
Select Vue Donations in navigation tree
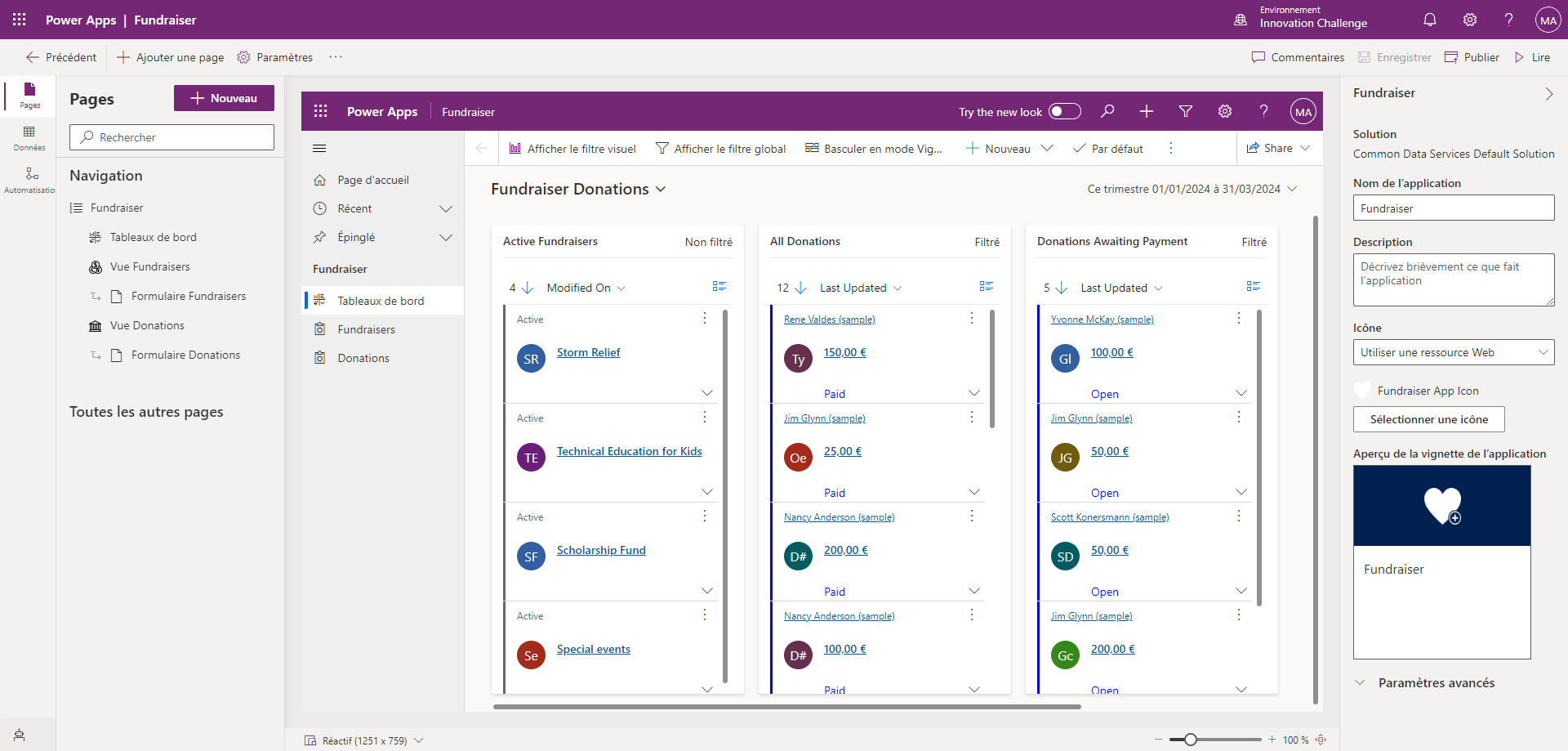147,325
